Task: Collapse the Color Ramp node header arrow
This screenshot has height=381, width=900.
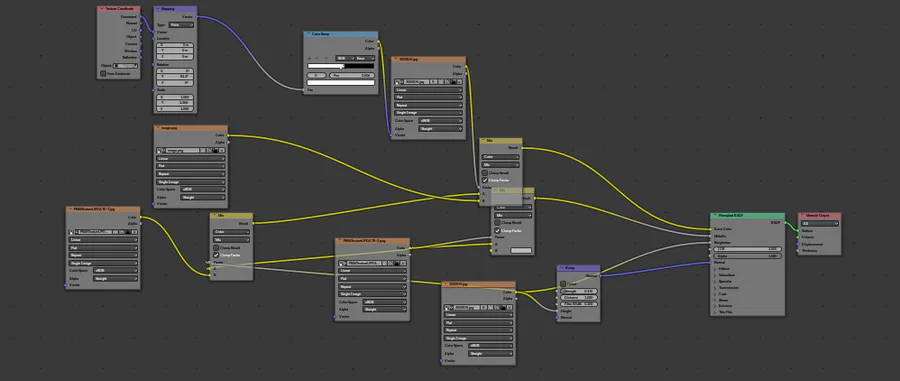Action: click(x=307, y=34)
